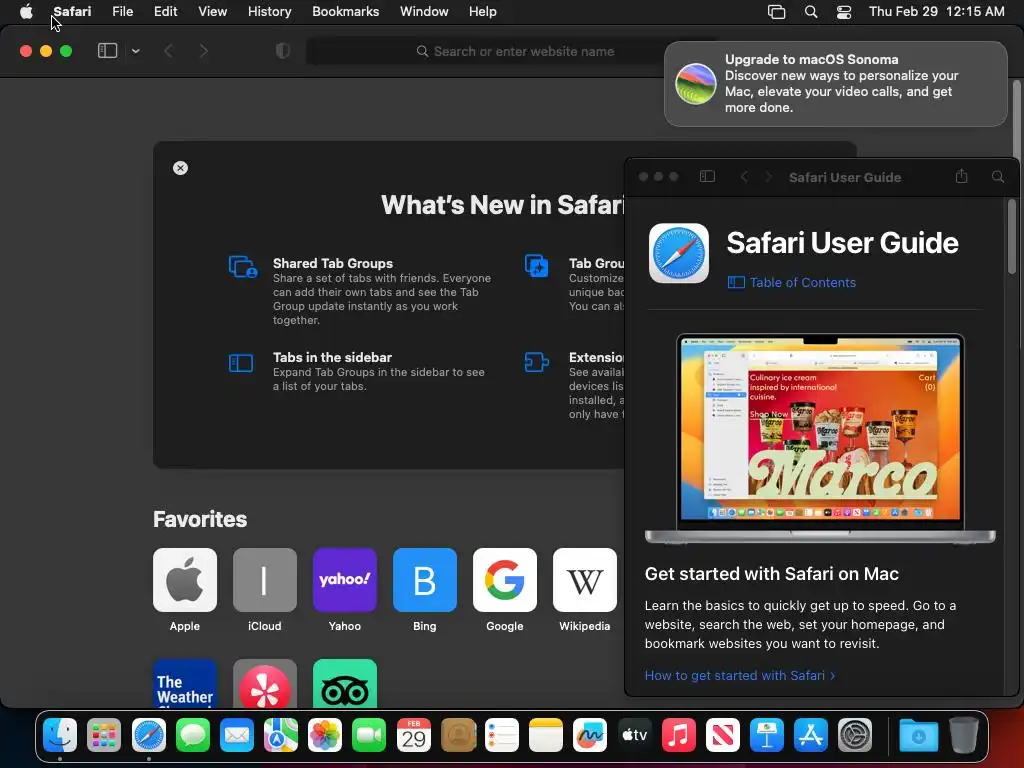The width and height of the screenshot is (1024, 768).
Task: Open Mail from the Dock
Action: (236, 735)
